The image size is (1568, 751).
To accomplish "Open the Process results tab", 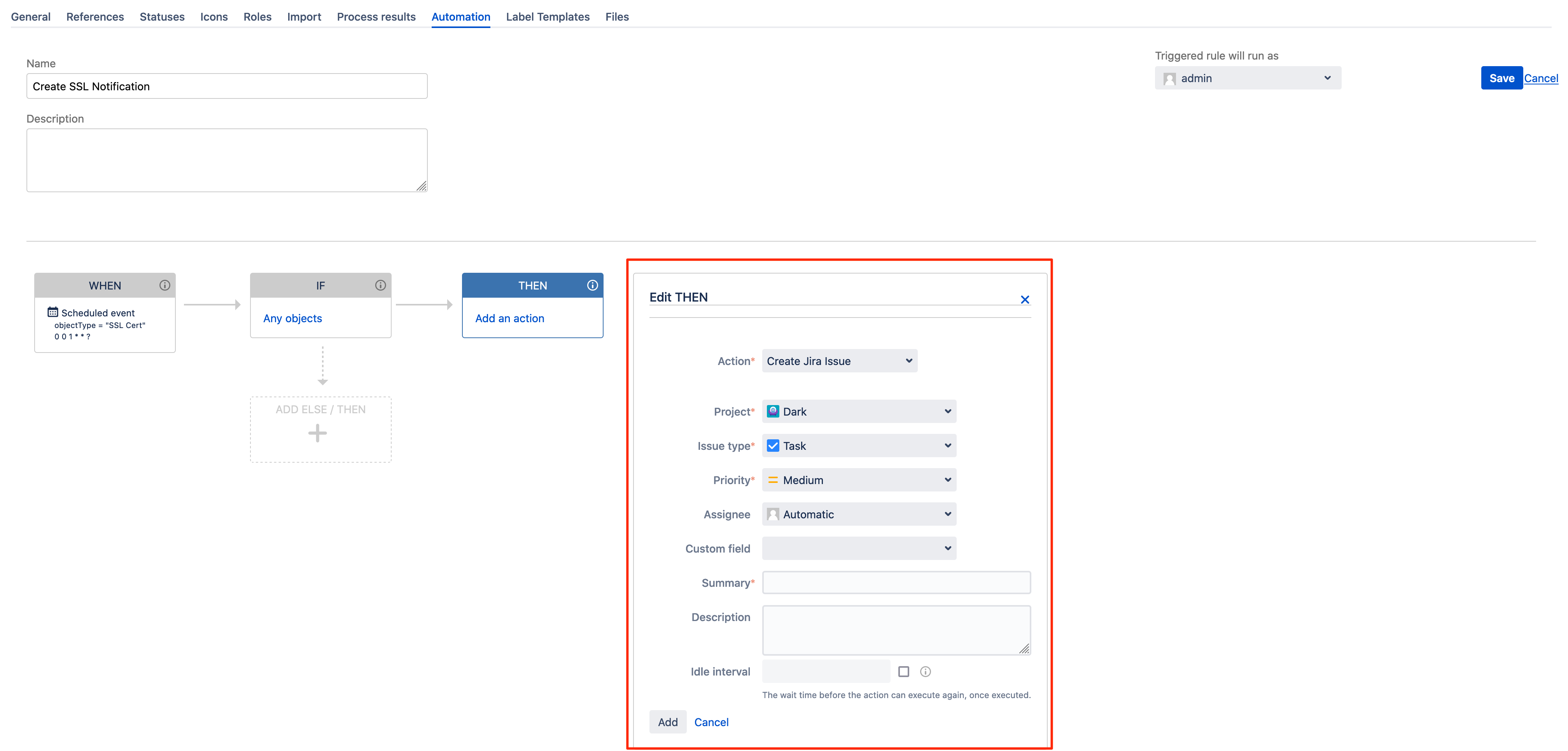I will 376,16.
